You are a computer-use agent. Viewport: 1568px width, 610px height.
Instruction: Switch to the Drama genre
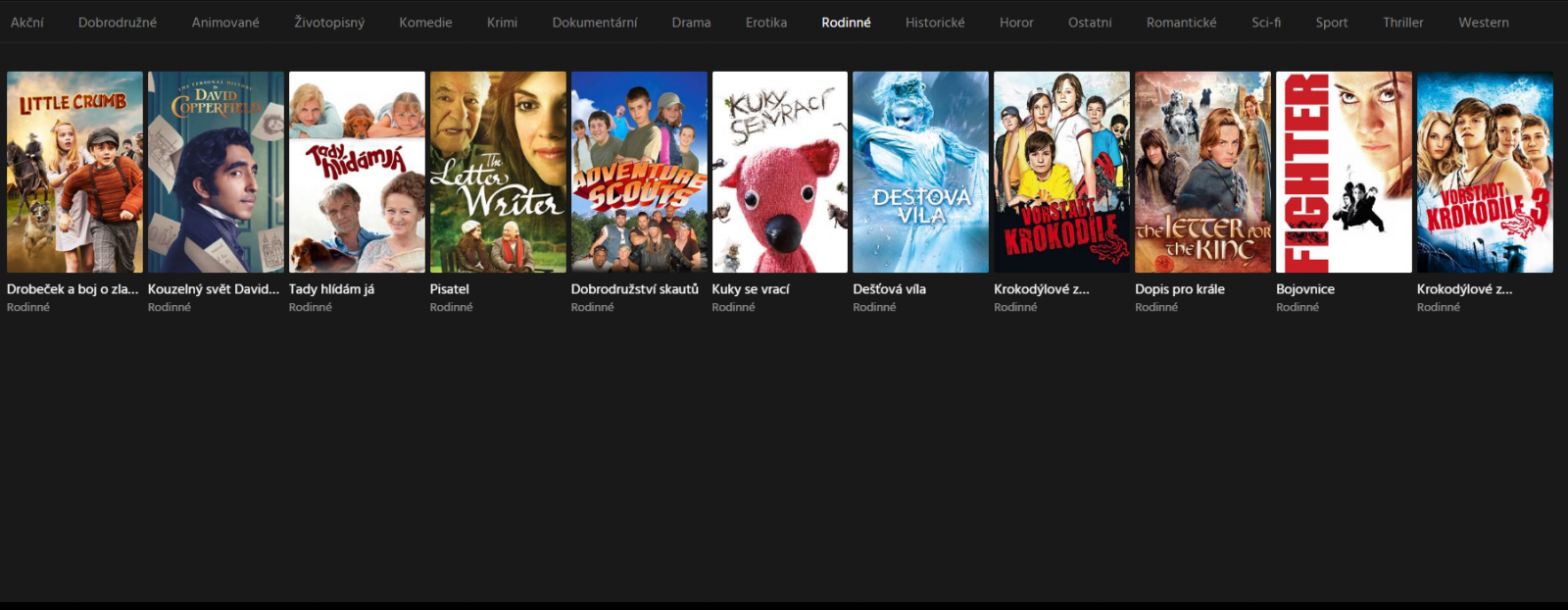pyautogui.click(x=691, y=22)
